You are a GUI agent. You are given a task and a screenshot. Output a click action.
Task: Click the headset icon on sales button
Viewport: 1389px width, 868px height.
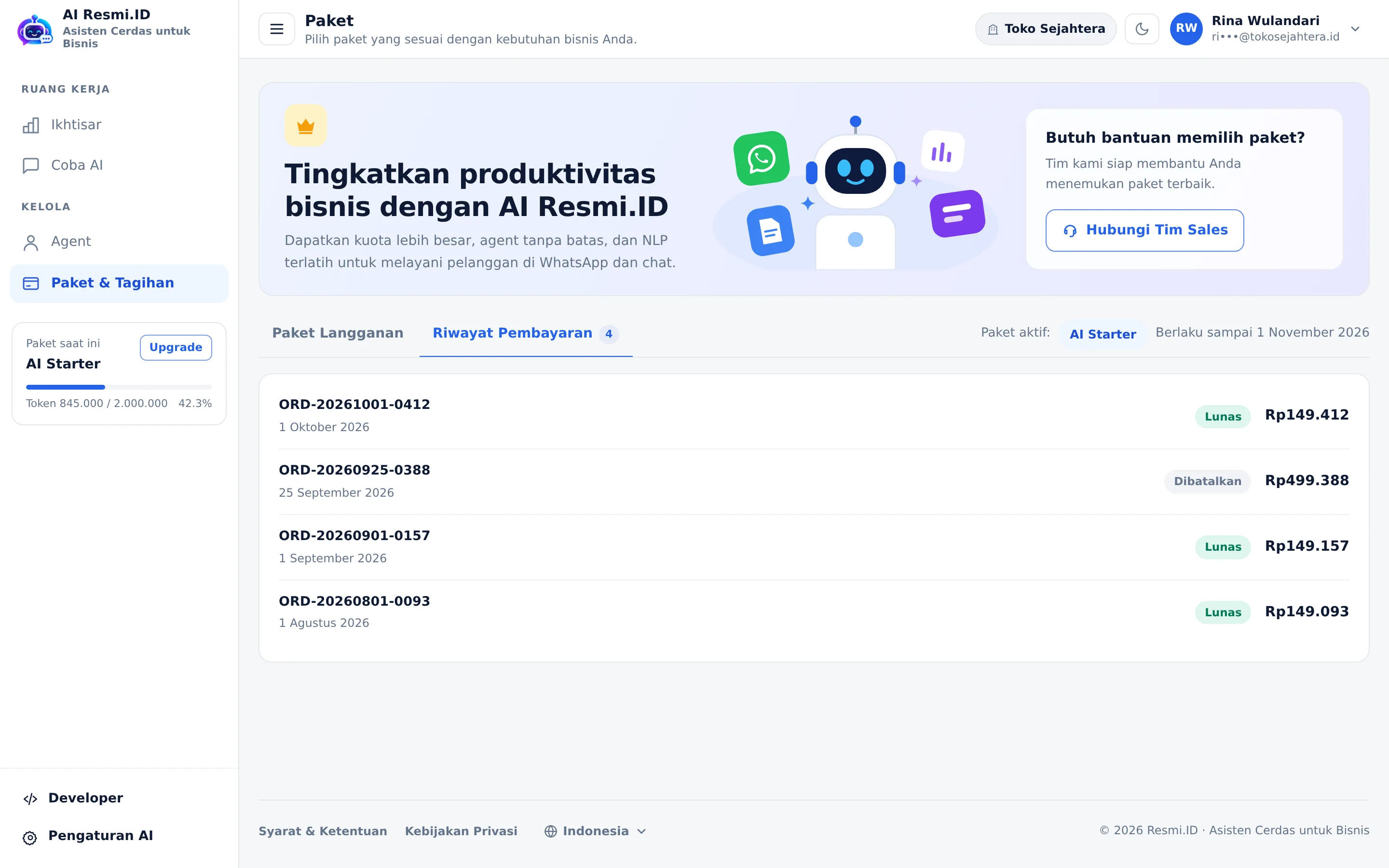click(1070, 230)
